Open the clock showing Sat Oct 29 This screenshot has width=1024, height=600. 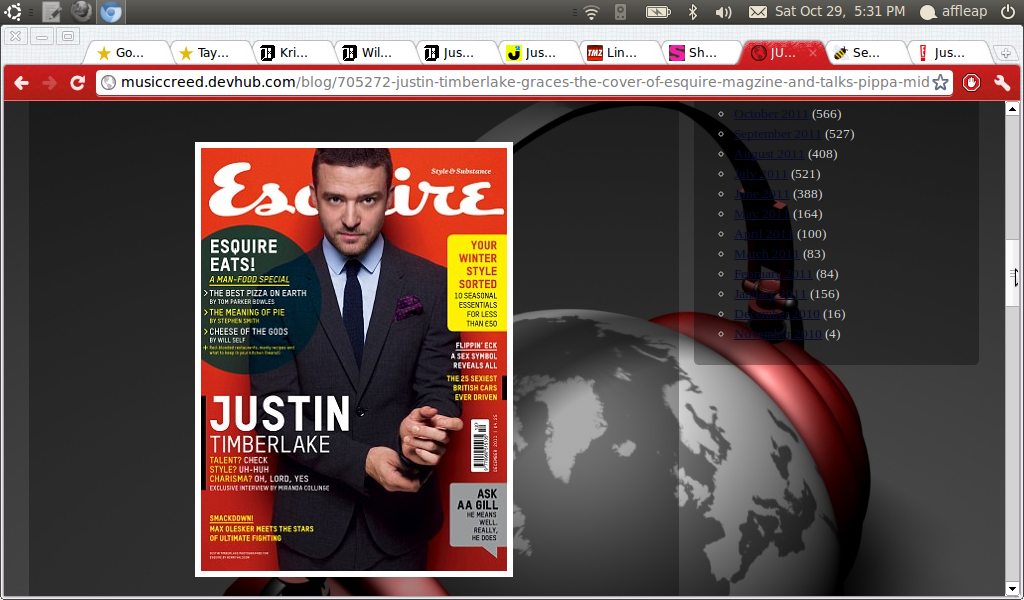840,11
